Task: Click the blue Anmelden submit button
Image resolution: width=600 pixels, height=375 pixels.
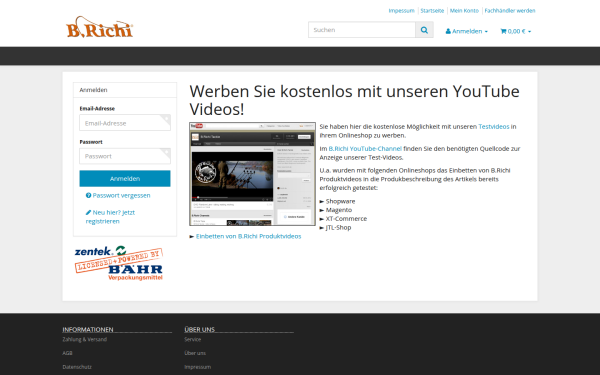Action: [x=125, y=179]
